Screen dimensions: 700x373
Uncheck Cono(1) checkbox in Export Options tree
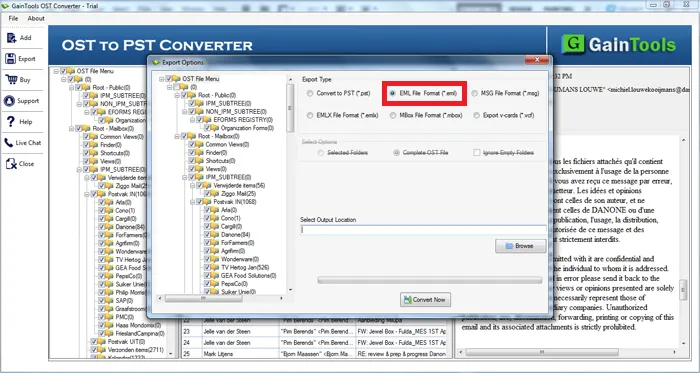tap(208, 218)
